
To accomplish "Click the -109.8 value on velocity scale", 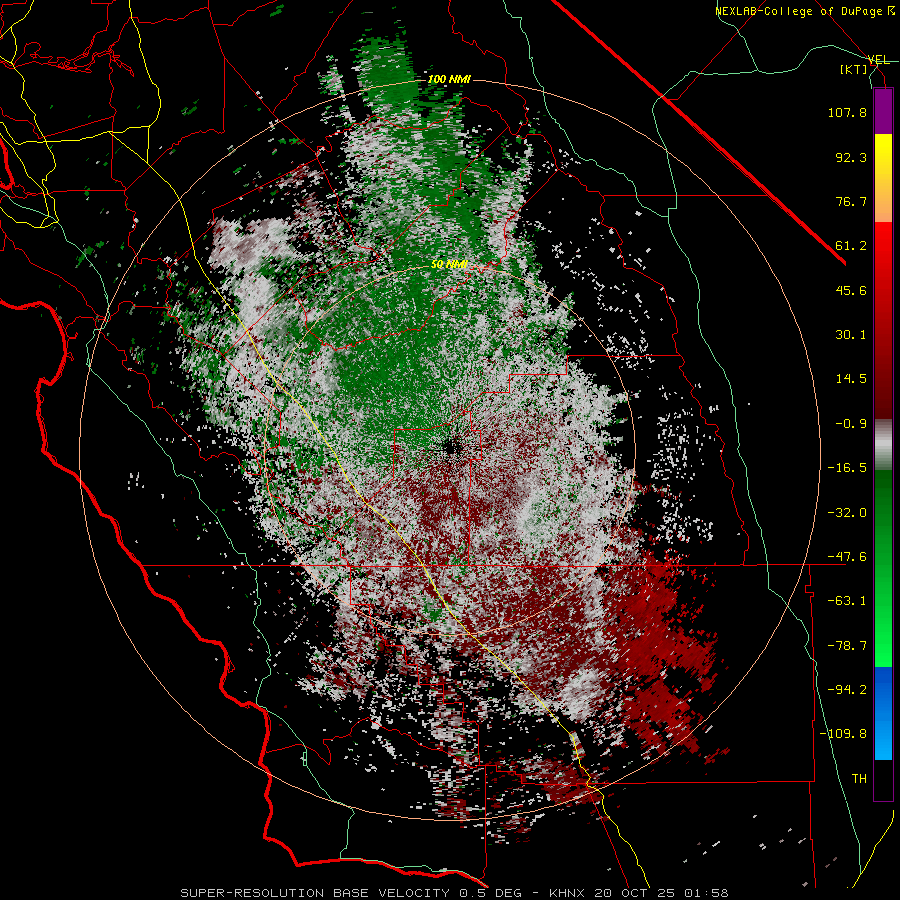I will pyautogui.click(x=843, y=734).
